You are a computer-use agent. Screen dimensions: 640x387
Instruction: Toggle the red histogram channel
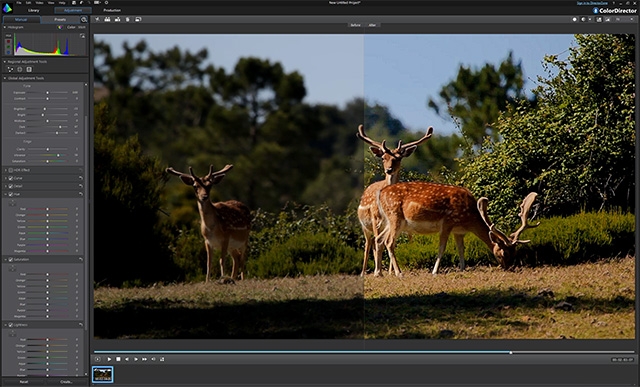[x=9, y=41]
